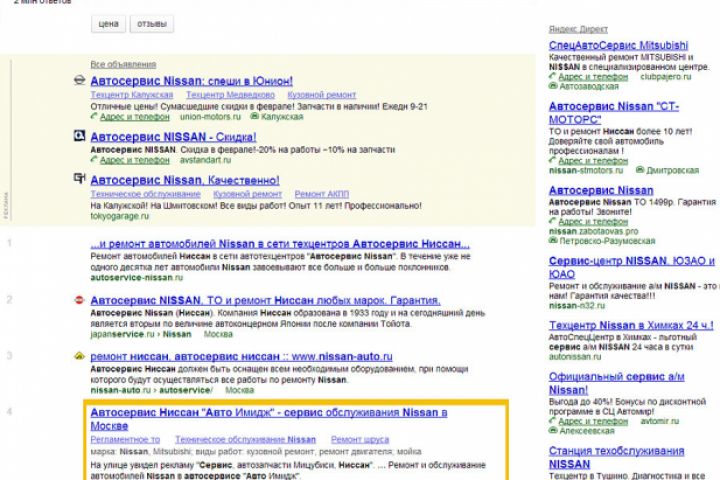720x480 pixels.
Task: Open 'Адрес и телефон' for avstandart.ru
Action: (x=135, y=160)
